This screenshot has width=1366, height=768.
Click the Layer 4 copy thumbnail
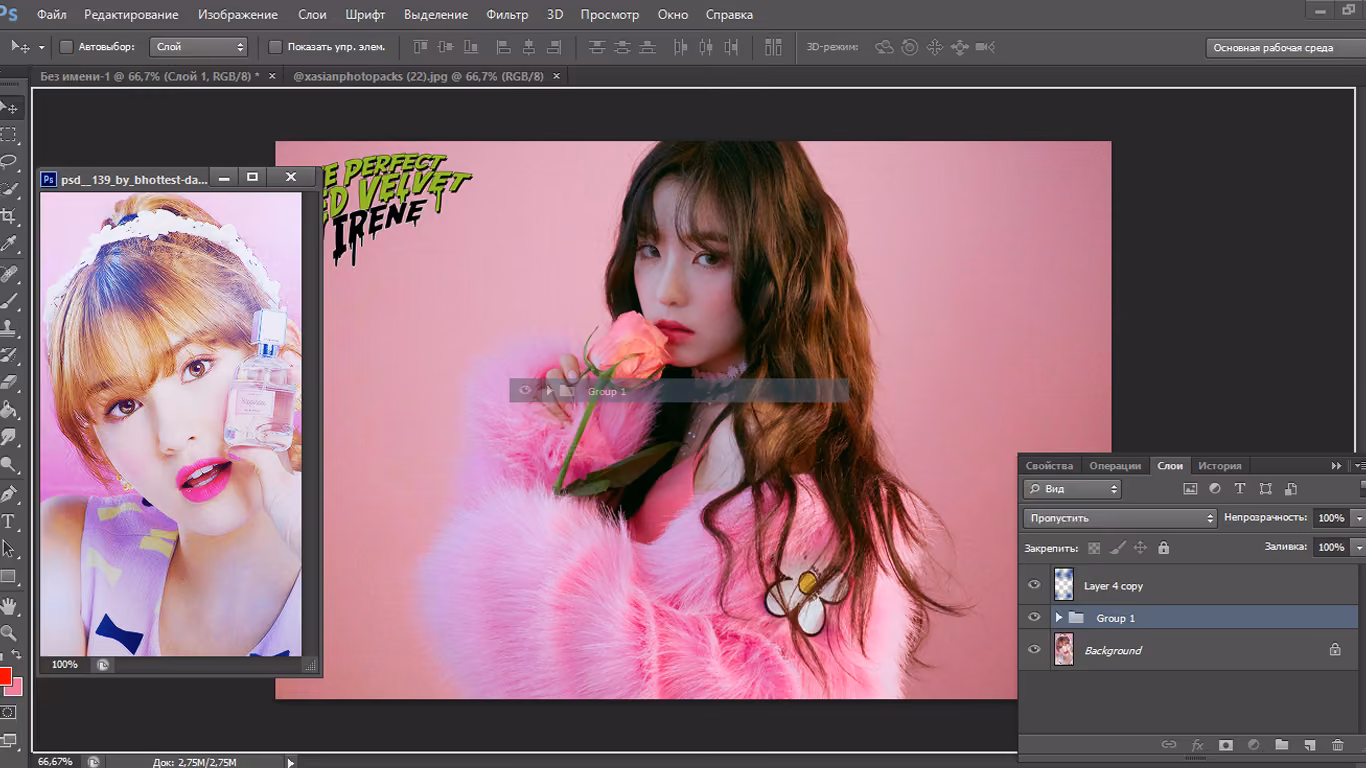pyautogui.click(x=1064, y=586)
